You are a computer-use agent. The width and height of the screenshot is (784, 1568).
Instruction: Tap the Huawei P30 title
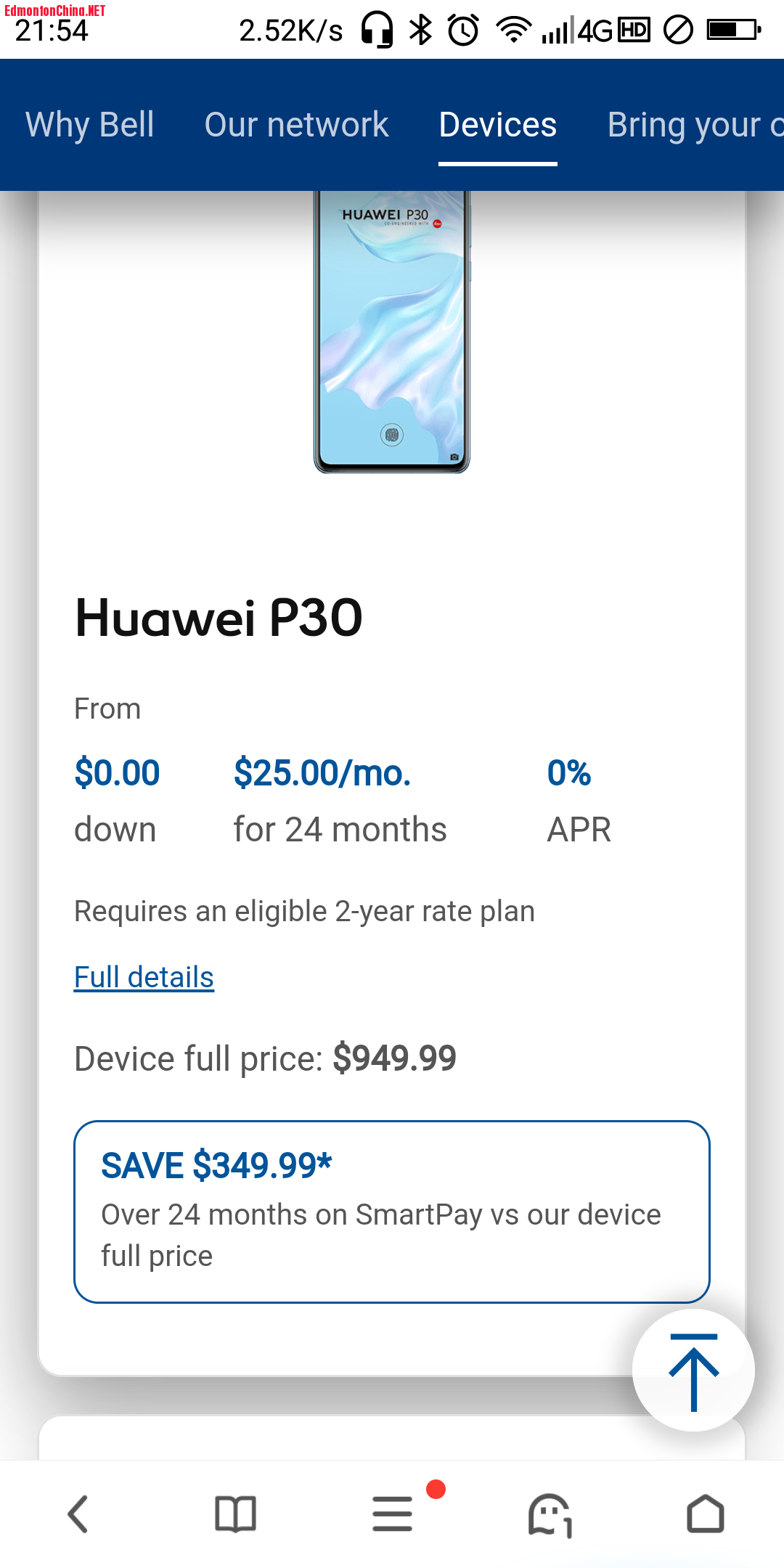tap(219, 618)
